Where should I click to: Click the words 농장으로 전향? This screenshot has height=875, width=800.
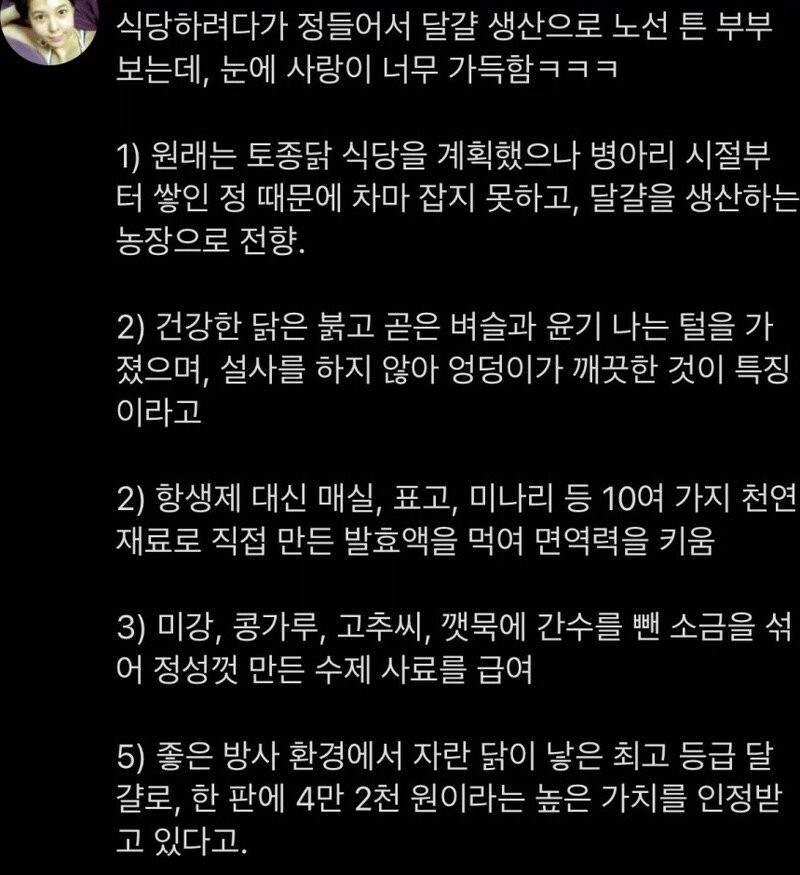coord(211,241)
